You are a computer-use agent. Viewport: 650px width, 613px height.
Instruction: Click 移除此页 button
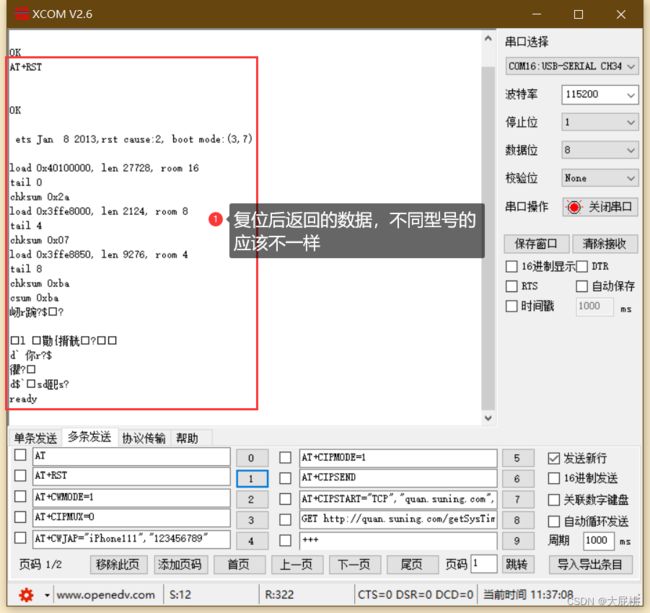point(119,565)
